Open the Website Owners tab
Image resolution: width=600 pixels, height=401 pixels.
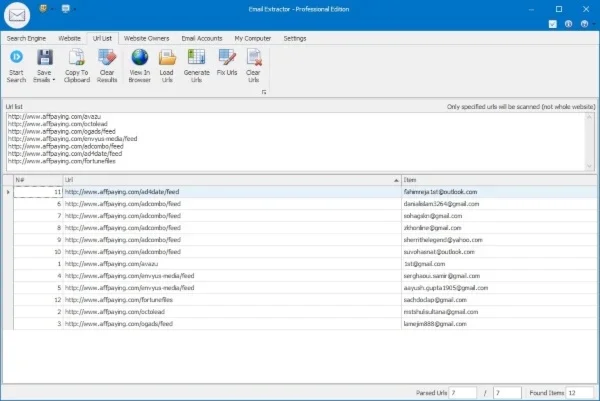point(146,38)
